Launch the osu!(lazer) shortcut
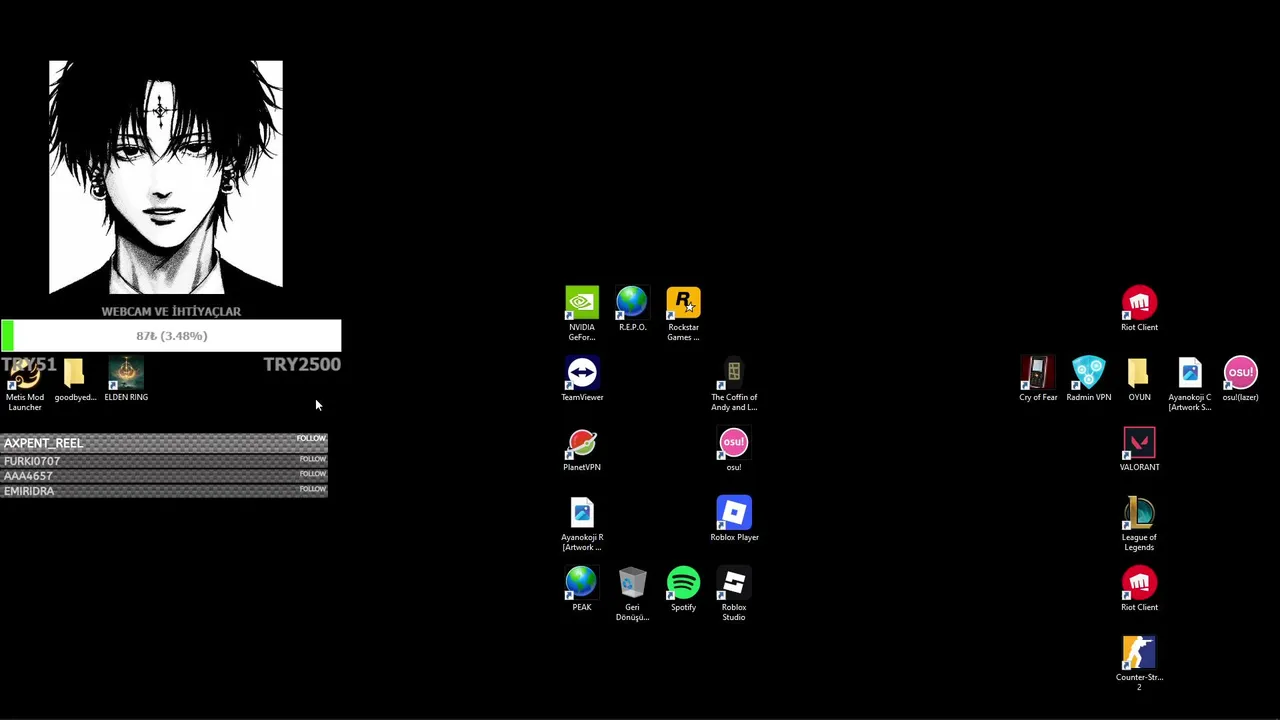The height and width of the screenshot is (720, 1280). [x=1240, y=373]
